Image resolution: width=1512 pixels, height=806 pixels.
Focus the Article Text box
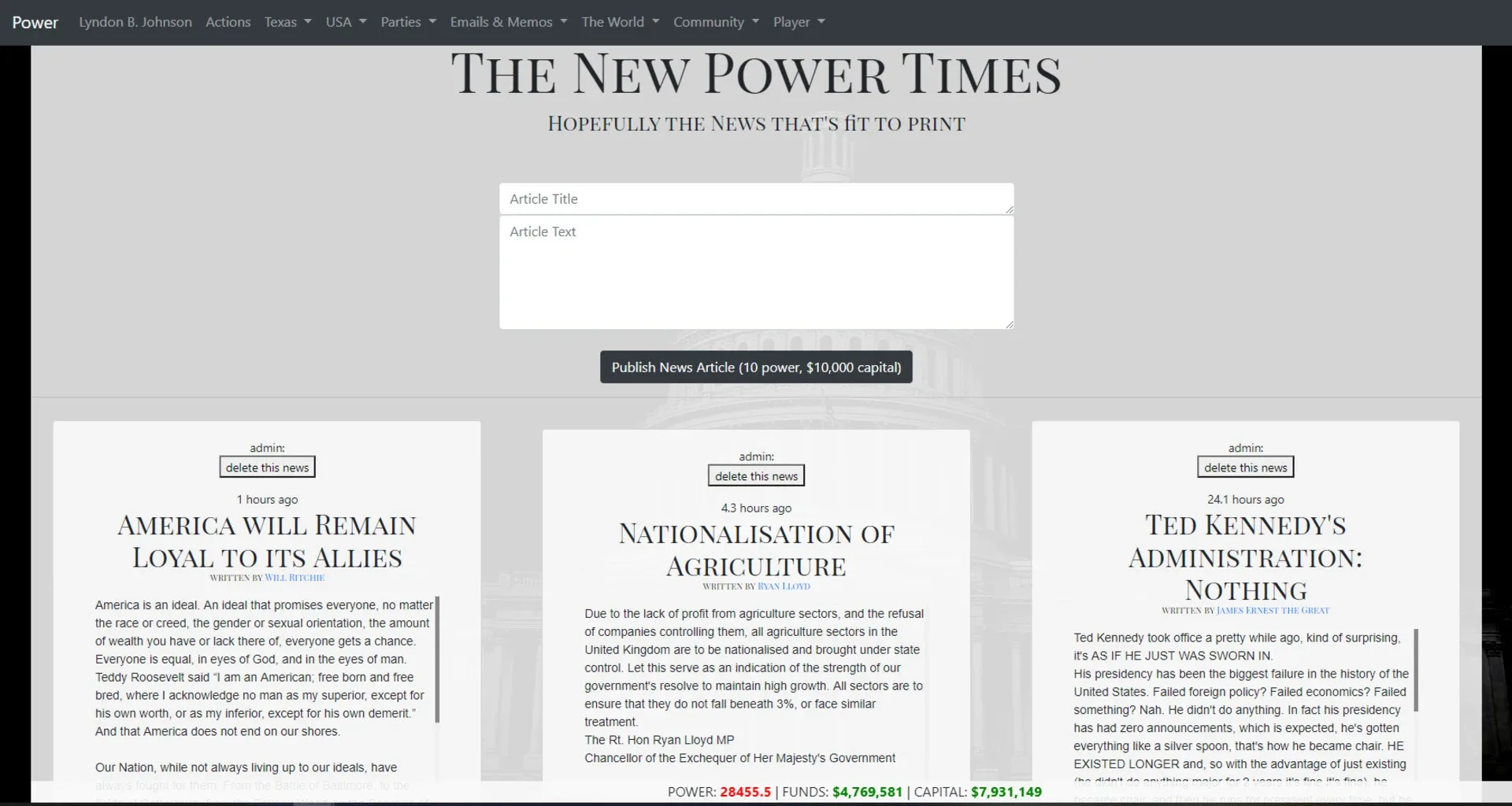pos(756,272)
